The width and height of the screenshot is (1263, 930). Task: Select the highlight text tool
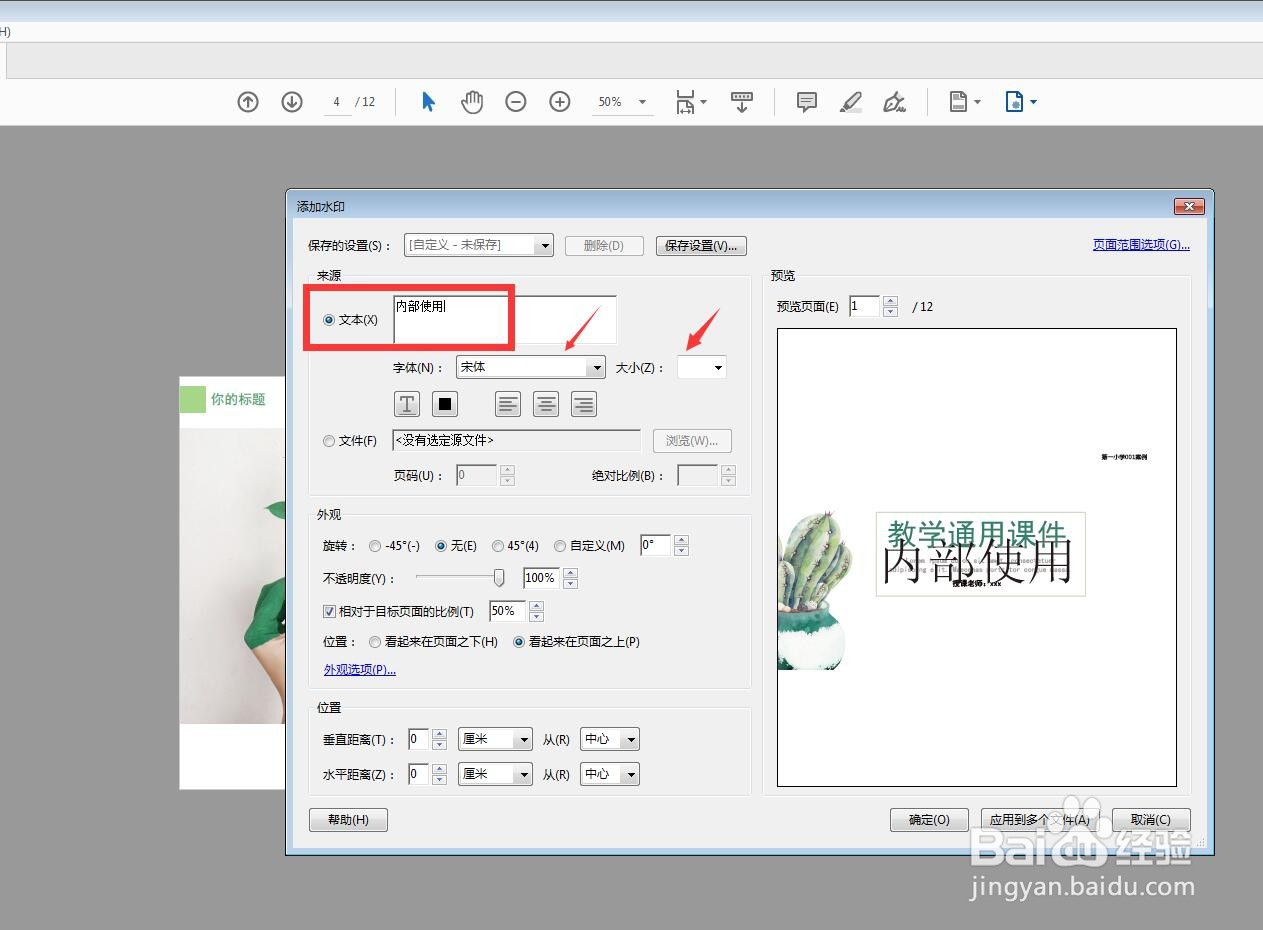click(851, 102)
